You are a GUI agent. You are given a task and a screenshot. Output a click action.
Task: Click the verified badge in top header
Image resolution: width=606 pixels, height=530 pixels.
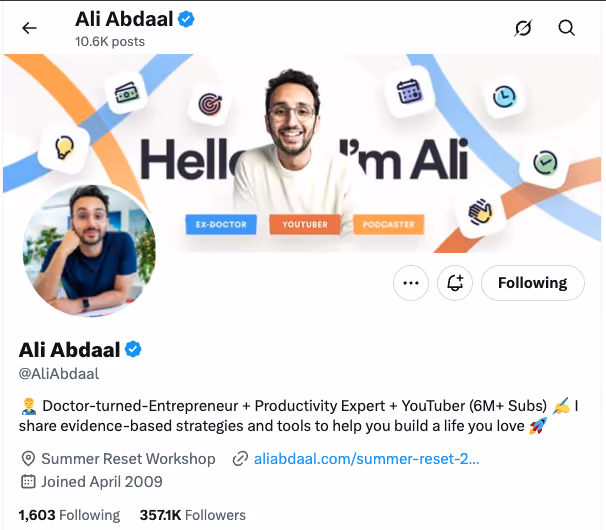pos(186,19)
